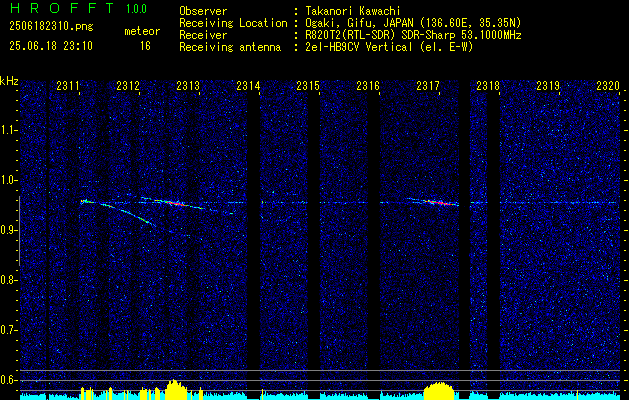Click the time marker 2314
629x400 pixels.
click(x=248, y=86)
